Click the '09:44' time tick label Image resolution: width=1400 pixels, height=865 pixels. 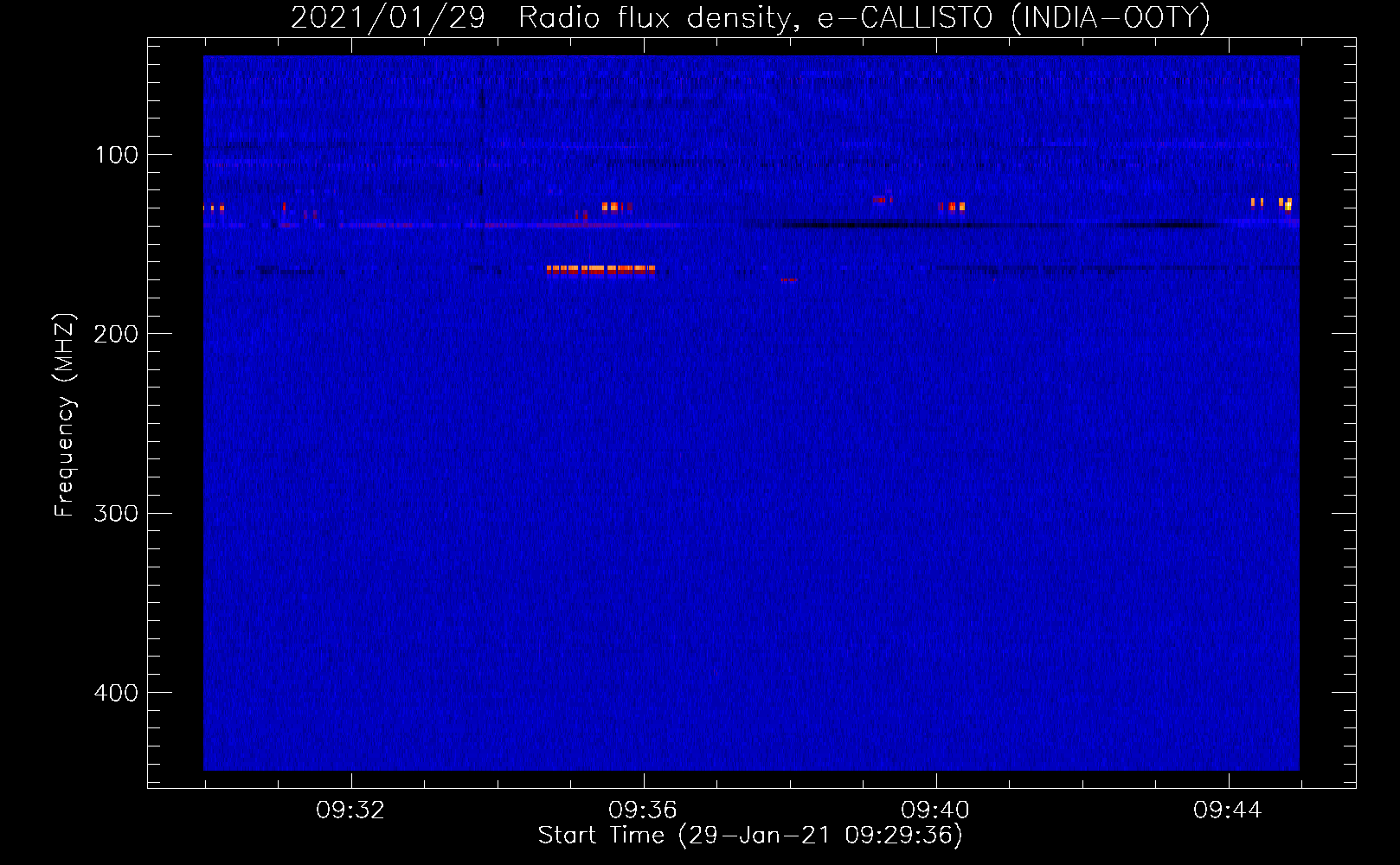[x=1228, y=811]
